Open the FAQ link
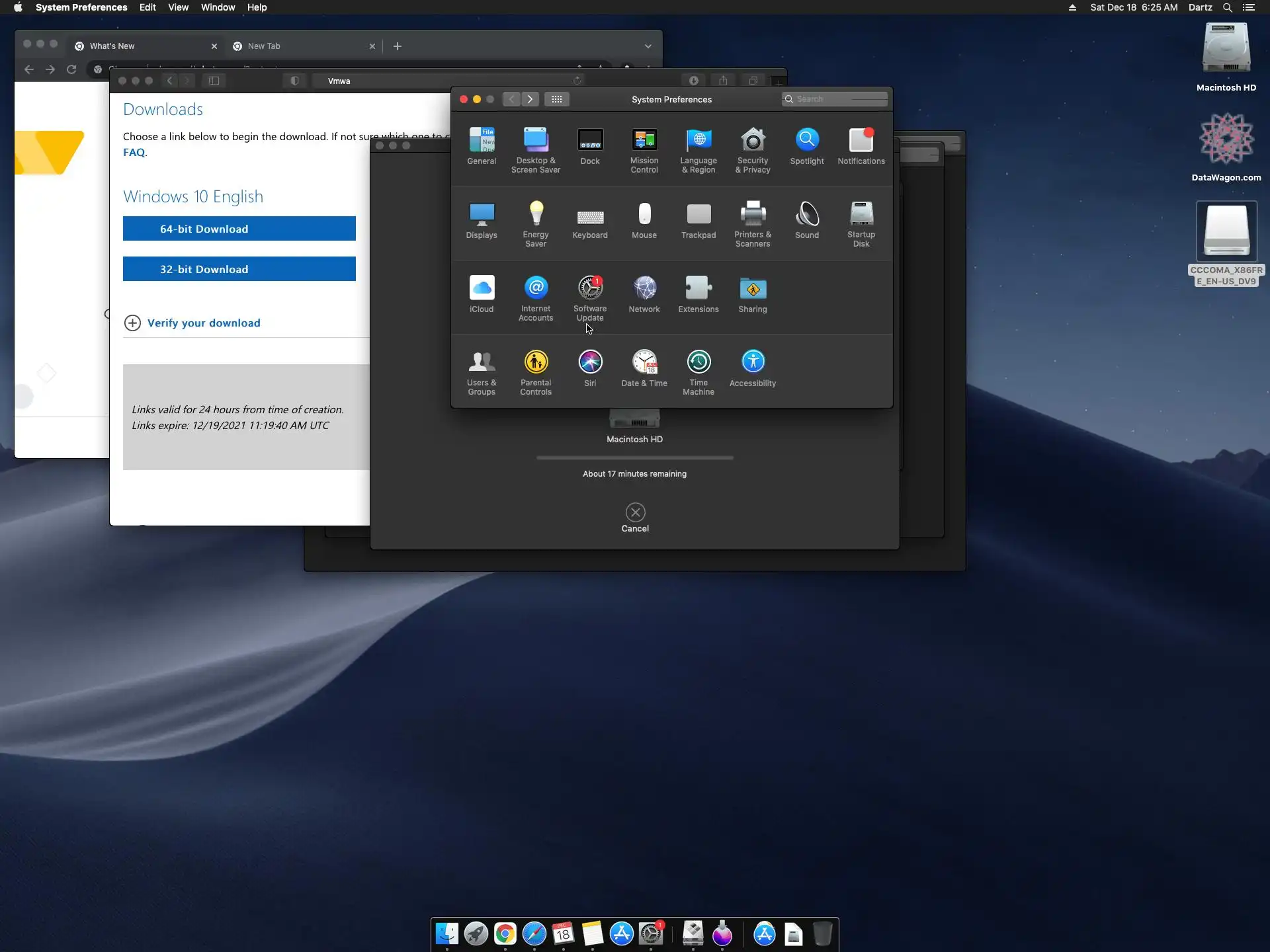The width and height of the screenshot is (1270, 952). click(134, 152)
